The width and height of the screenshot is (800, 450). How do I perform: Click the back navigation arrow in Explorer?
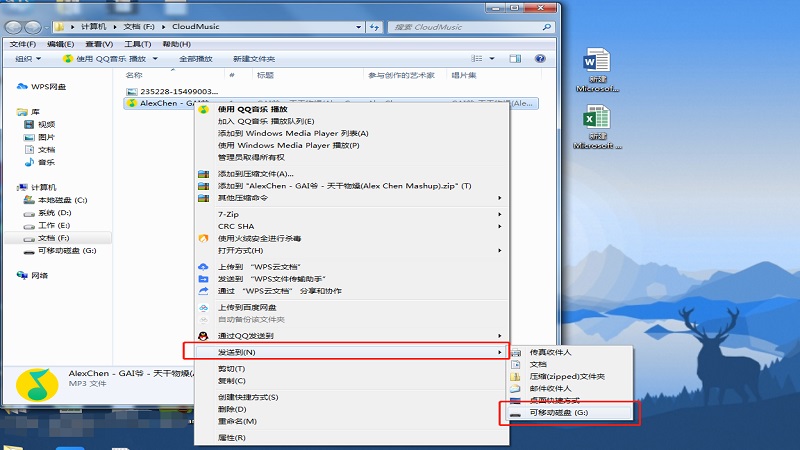(14, 27)
